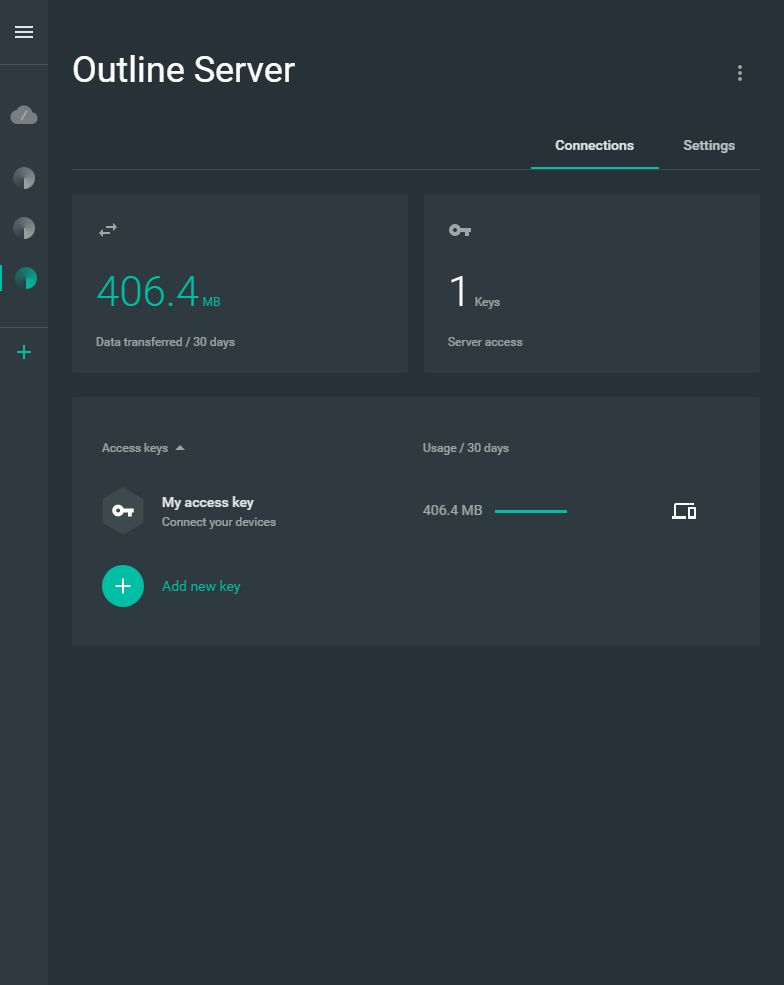The image size is (784, 985).
Task: Sort by the Access keys column header
Action: click(x=134, y=448)
